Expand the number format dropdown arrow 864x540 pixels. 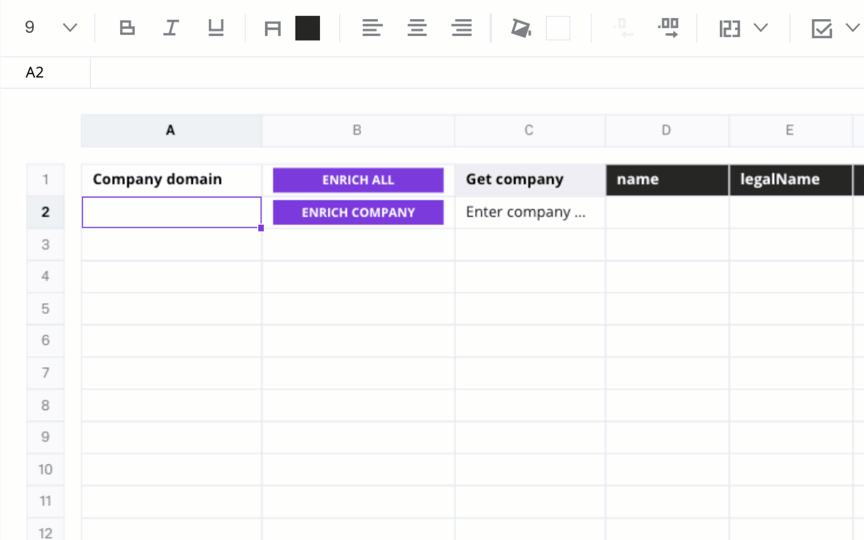pyautogui.click(x=760, y=28)
